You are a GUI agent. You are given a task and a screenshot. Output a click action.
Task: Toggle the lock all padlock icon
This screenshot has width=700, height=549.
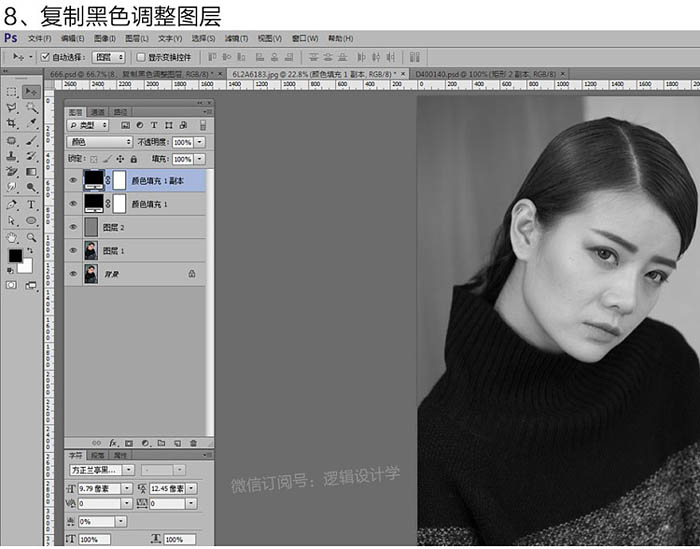point(133,159)
